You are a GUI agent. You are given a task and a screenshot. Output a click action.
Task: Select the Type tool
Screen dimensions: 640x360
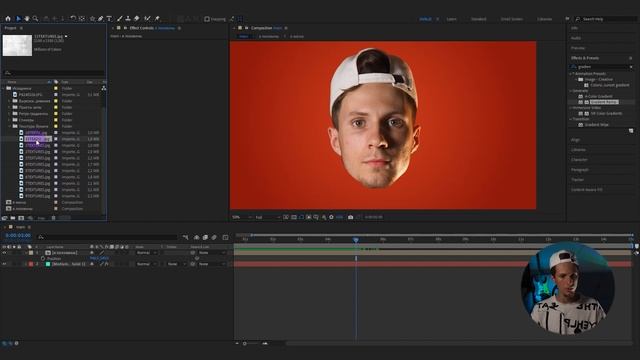(x=109, y=19)
